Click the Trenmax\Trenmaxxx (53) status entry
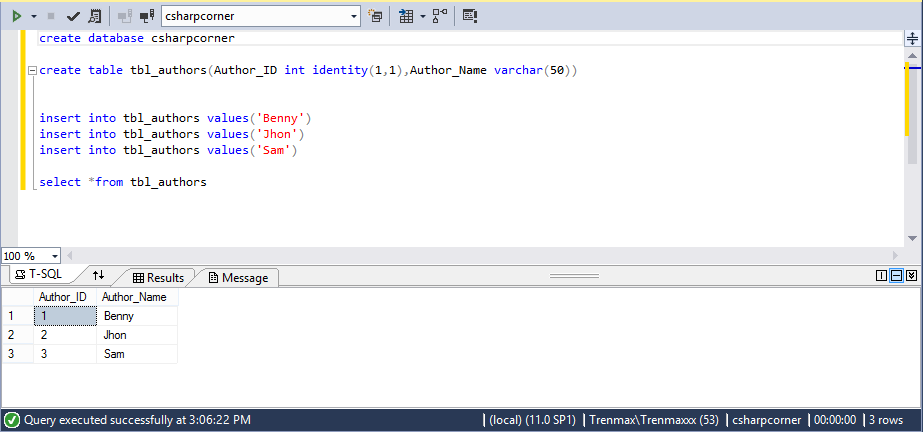This screenshot has height=432, width=923. (654, 420)
